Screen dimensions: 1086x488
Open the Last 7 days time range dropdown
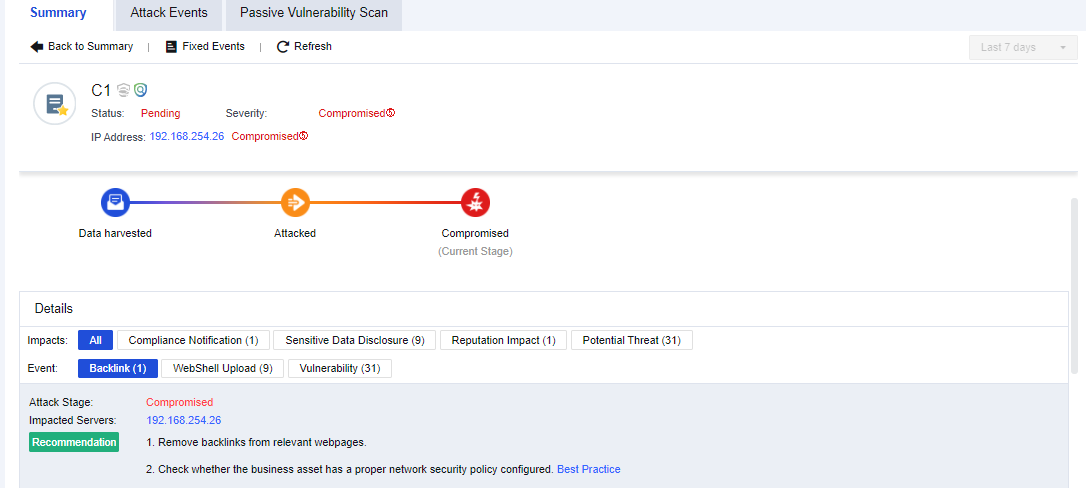[x=1022, y=48]
